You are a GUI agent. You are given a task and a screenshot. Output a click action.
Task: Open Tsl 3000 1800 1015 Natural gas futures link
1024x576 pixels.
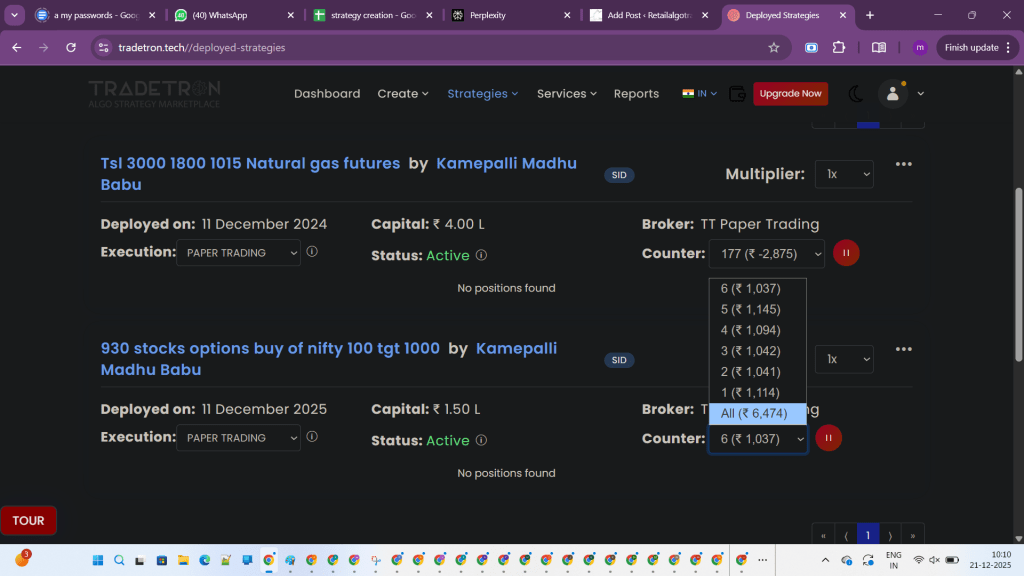click(250, 164)
